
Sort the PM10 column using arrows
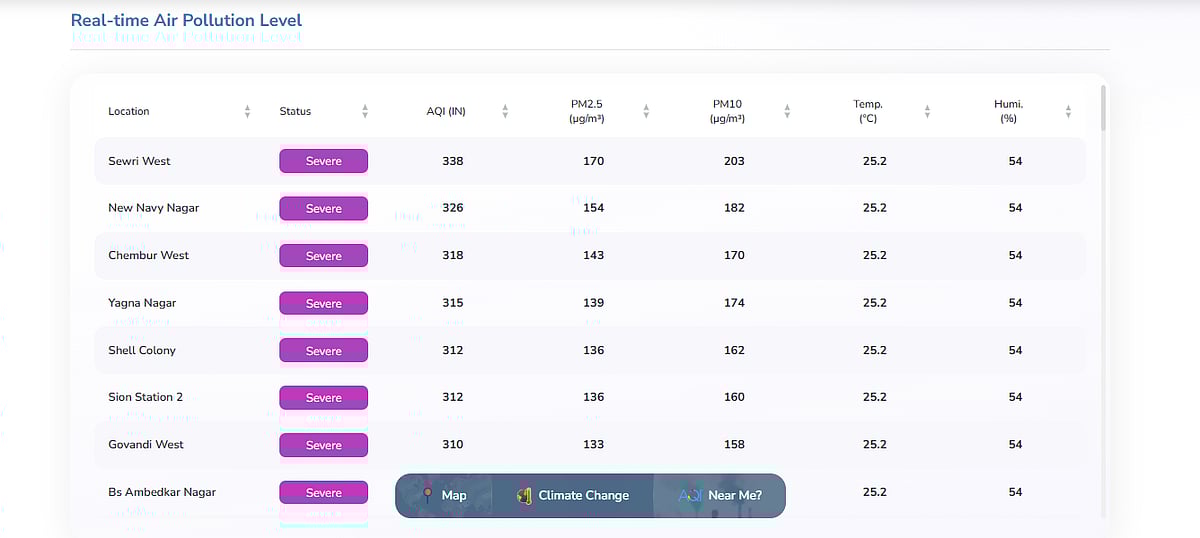[x=787, y=111]
